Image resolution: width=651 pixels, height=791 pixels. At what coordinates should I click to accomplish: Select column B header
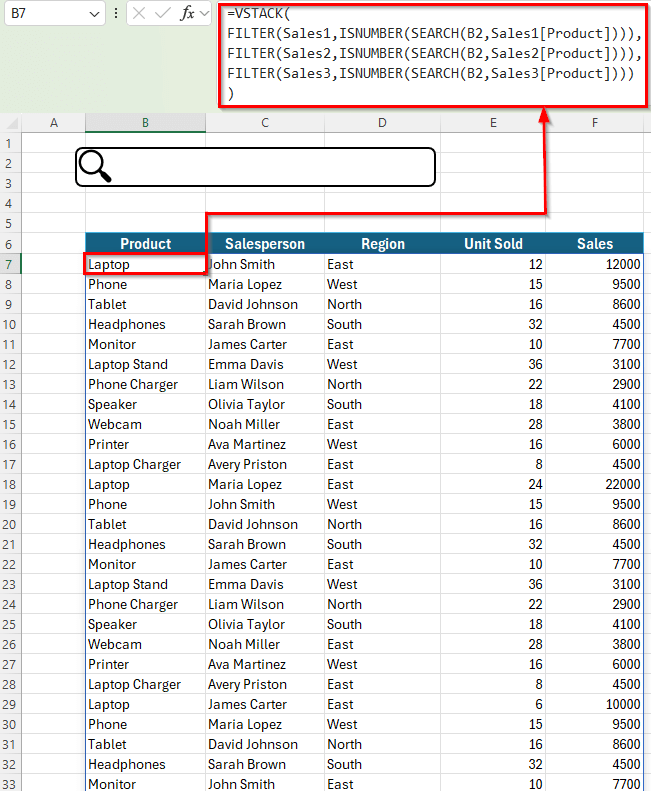click(x=145, y=123)
